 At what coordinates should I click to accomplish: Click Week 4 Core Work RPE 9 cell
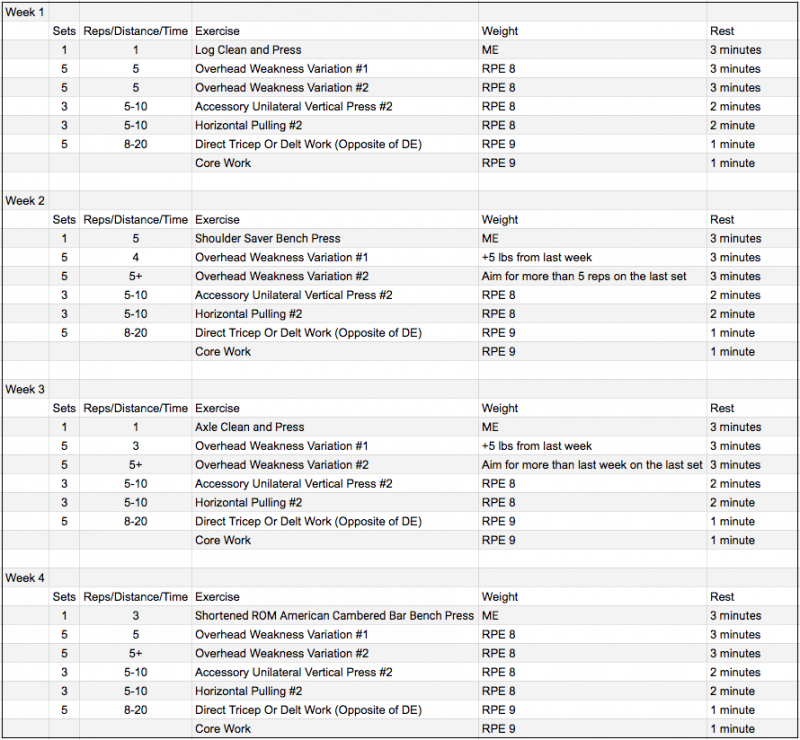tap(592, 729)
